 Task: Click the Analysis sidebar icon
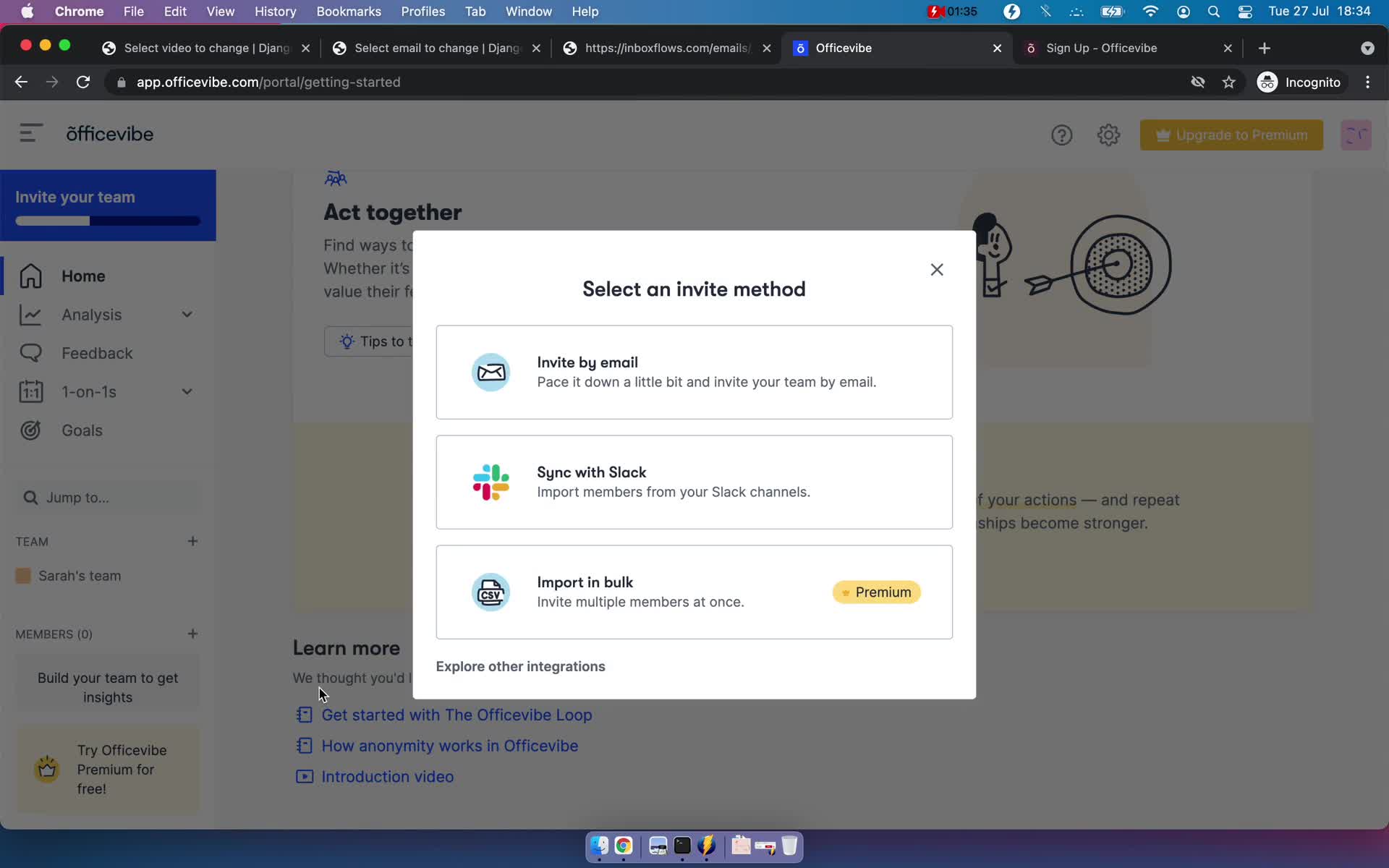click(x=28, y=314)
